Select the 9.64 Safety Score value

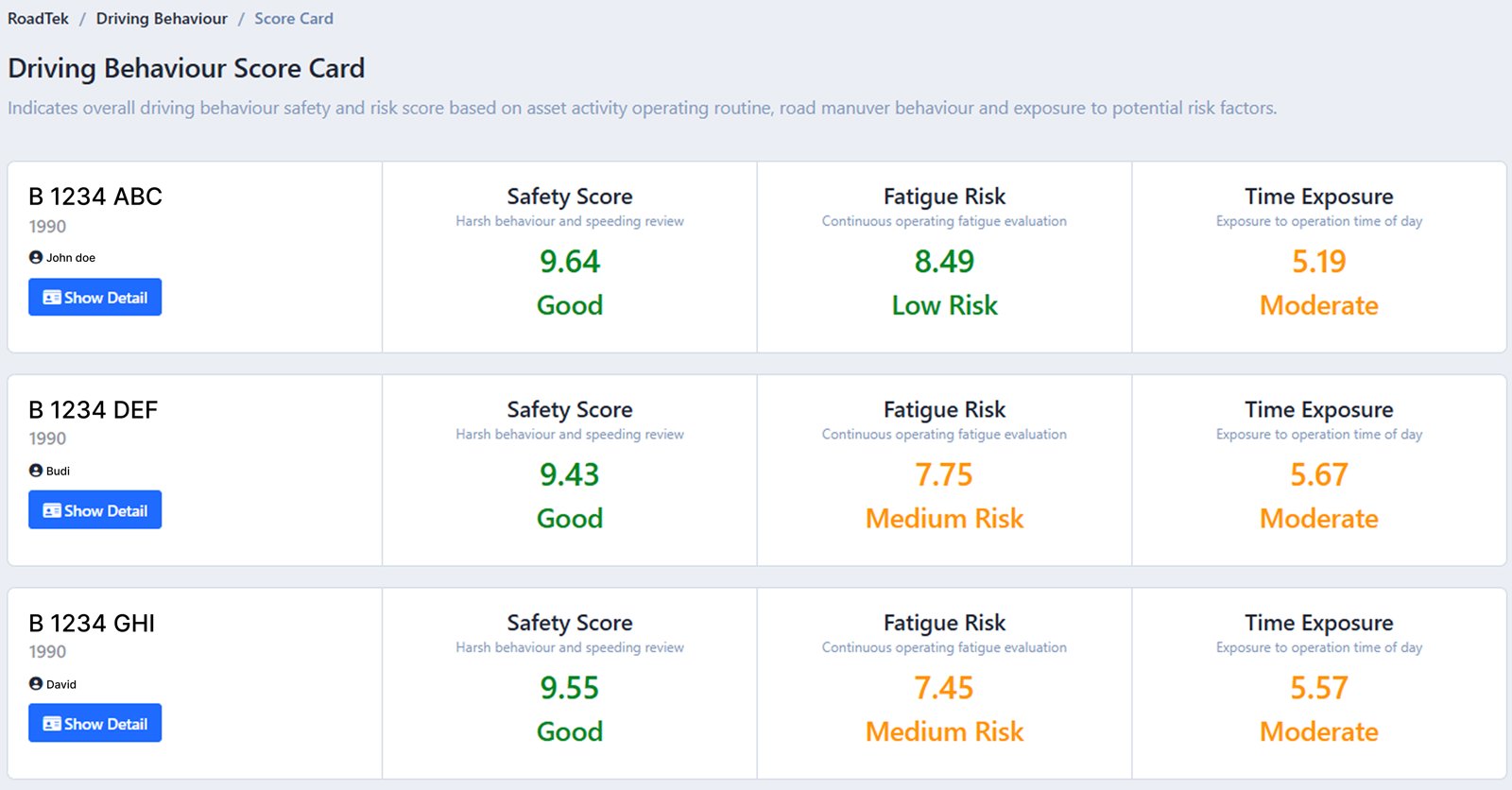(x=570, y=262)
